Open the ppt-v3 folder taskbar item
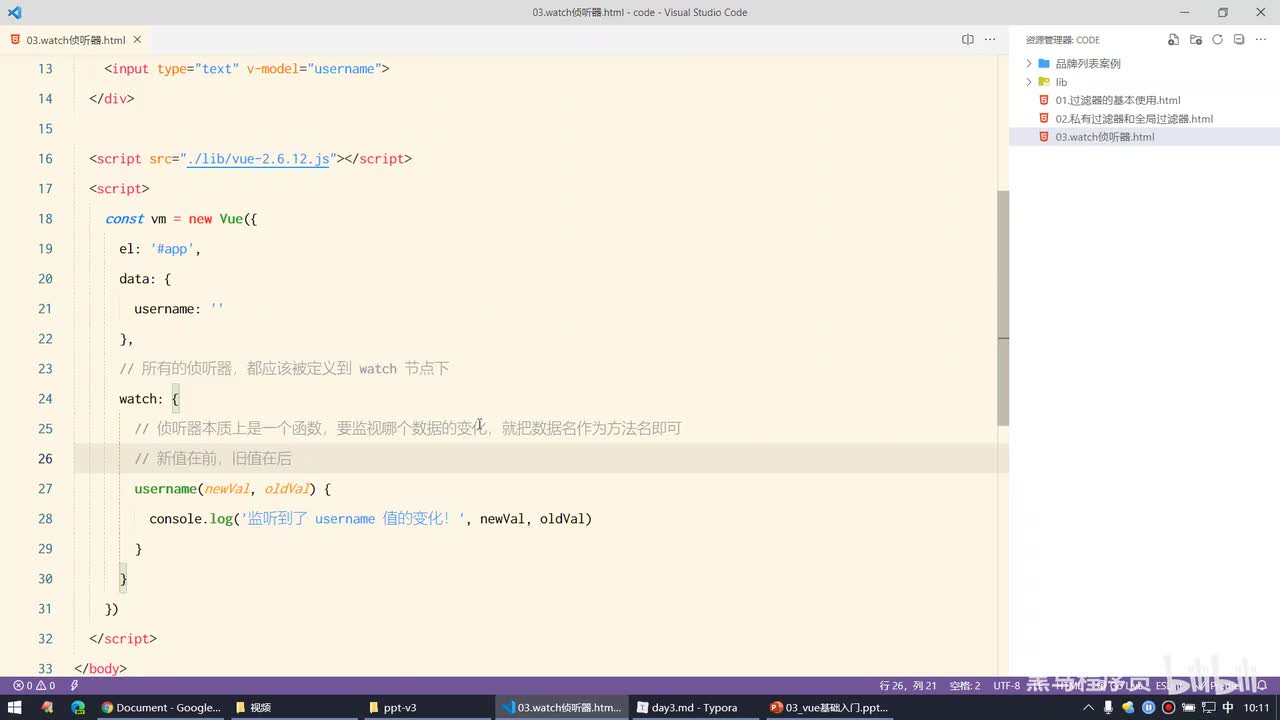Viewport: 1280px width, 720px height. (x=428, y=707)
